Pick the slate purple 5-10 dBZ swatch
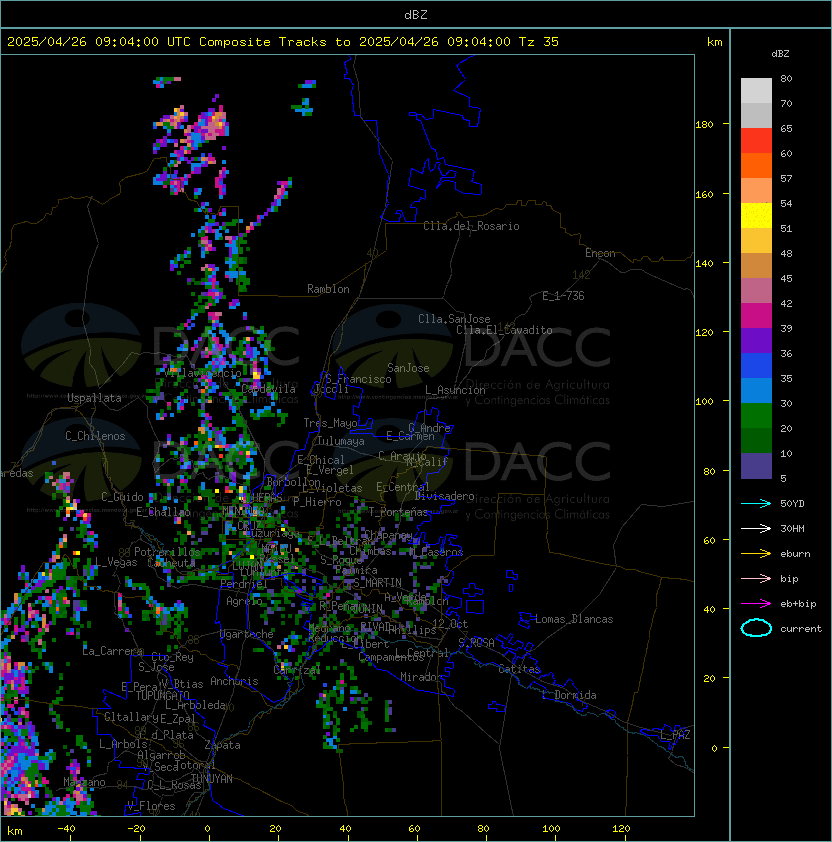Viewport: 832px width, 842px height. [756, 466]
